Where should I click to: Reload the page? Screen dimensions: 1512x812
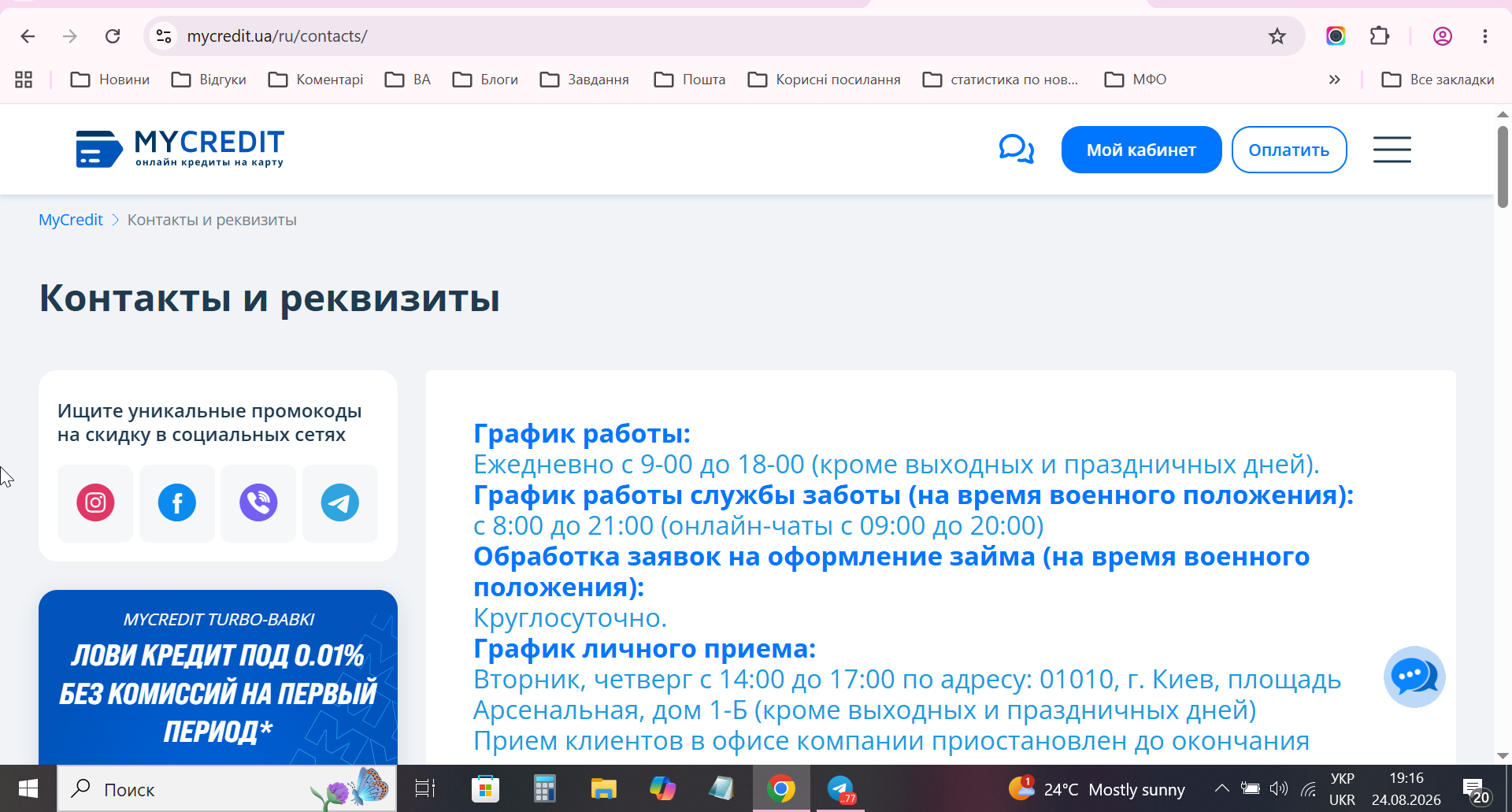click(x=113, y=36)
